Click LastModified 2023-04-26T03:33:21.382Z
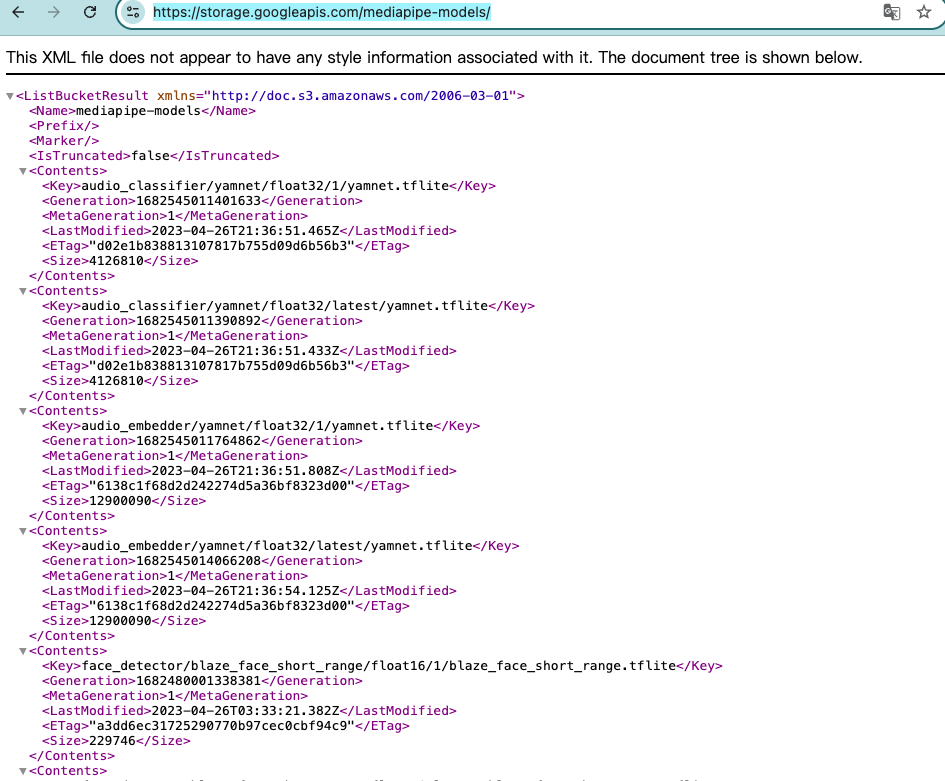945x781 pixels. coord(245,710)
